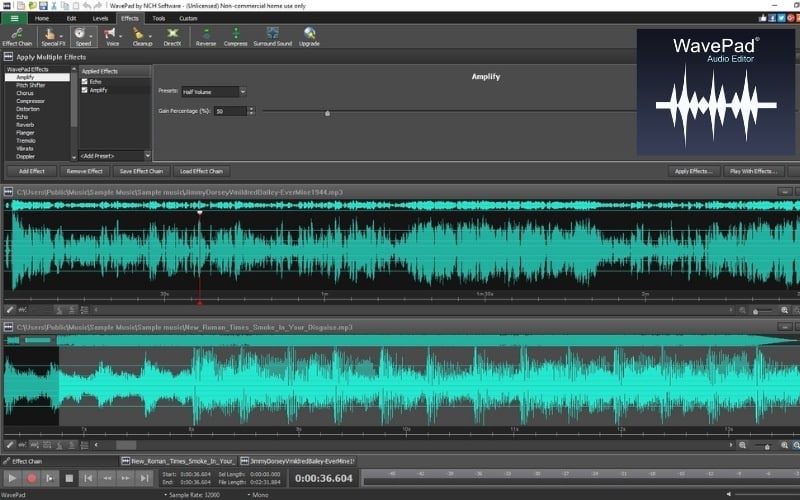Click the Twitter share icon at top right
Image resolution: width=800 pixels, height=500 pixels.
[x=781, y=18]
